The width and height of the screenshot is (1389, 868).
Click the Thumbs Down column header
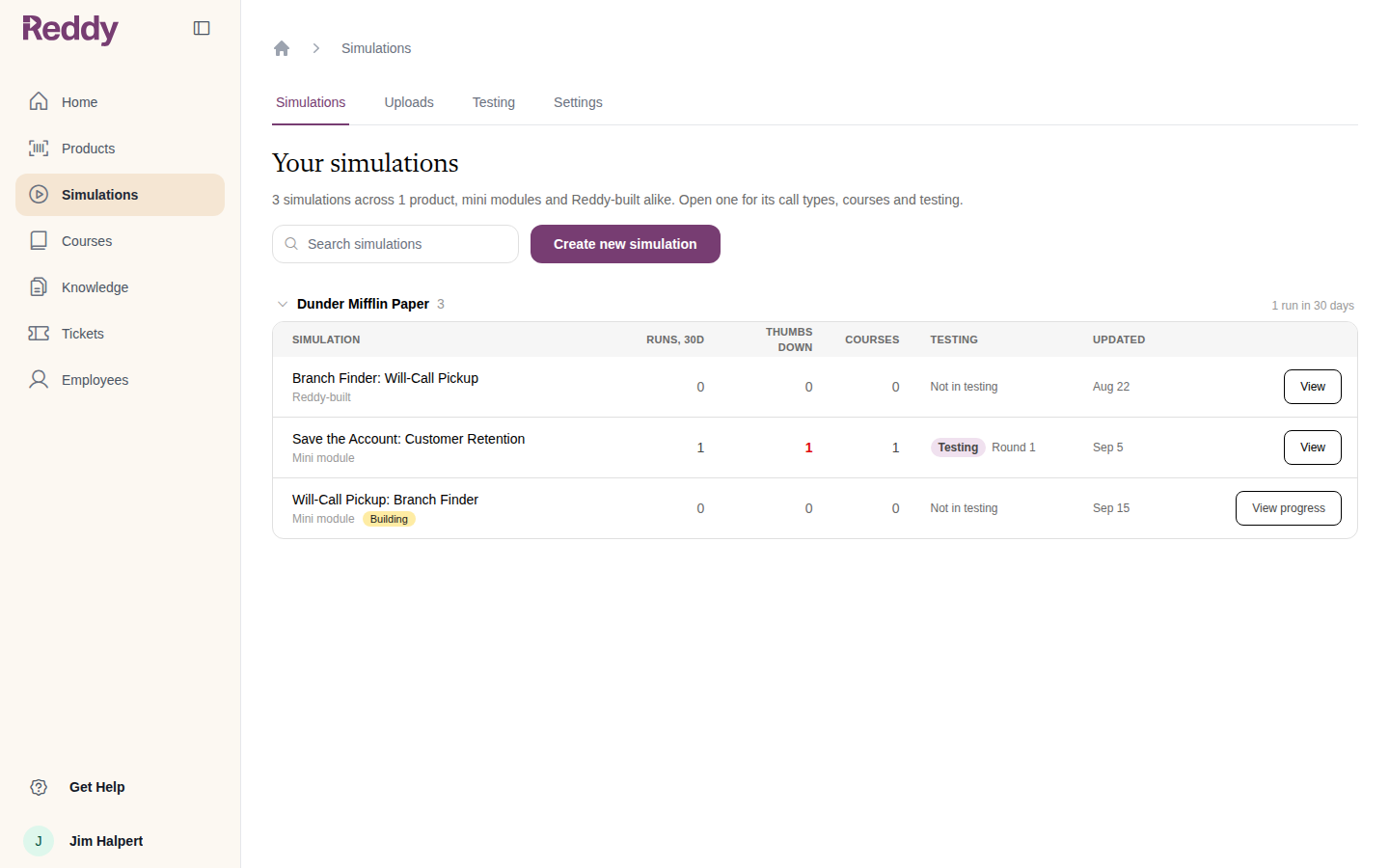(x=789, y=339)
